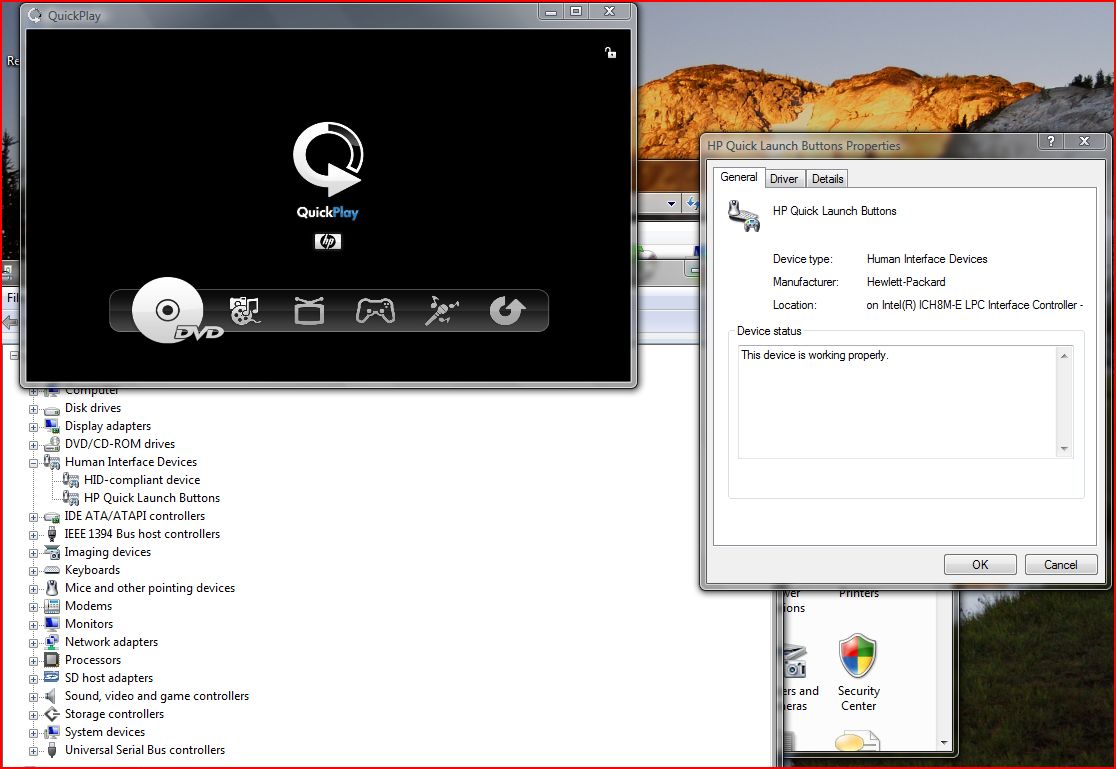Viewport: 1116px width, 769px height.
Task: Click the Sound, video and game controllers icon
Action: [51, 696]
